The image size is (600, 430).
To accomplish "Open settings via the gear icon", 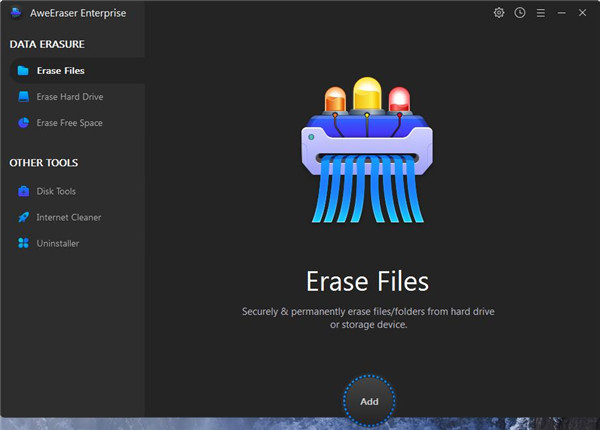I will pyautogui.click(x=499, y=13).
